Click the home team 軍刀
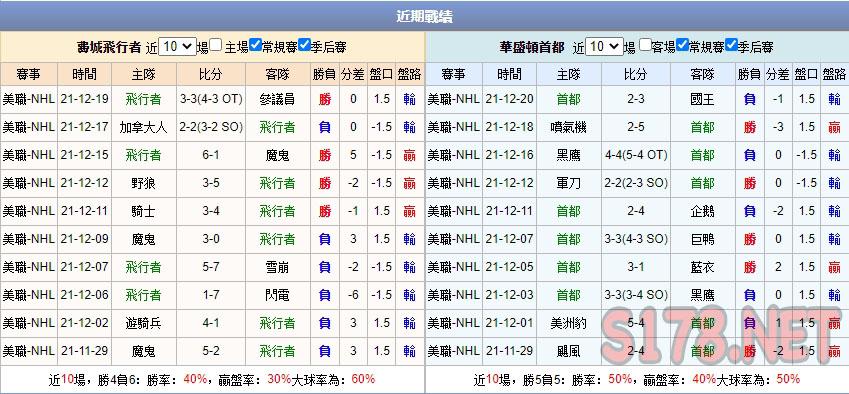The image size is (849, 394). pos(569,183)
